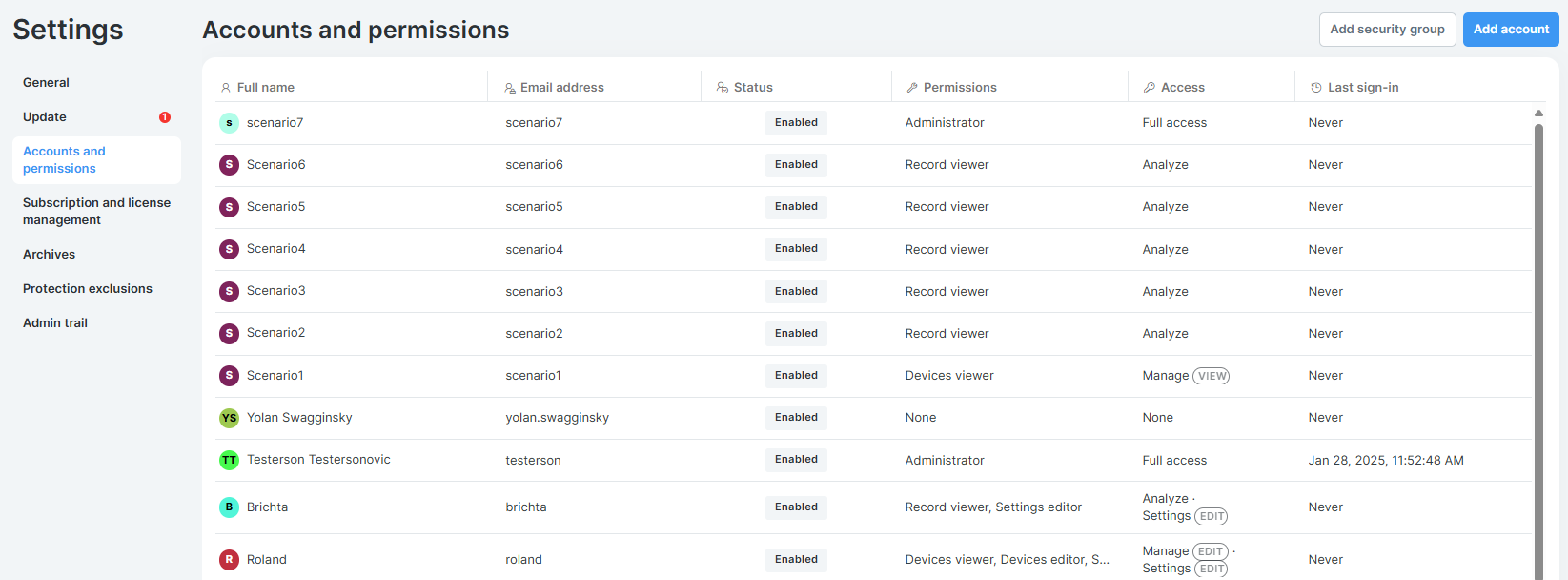Click the vertical scrollbar track
Viewport: 1568px width, 580px height.
tap(1538, 353)
